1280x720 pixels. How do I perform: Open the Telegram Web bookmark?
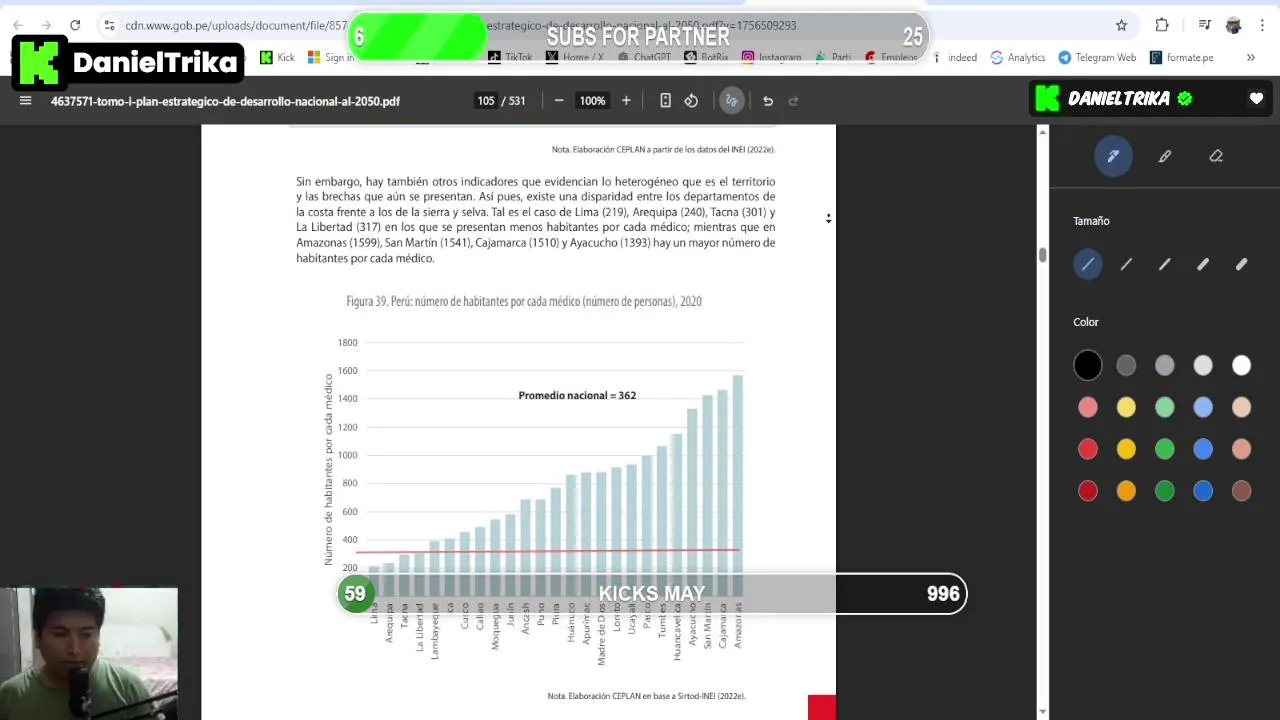(x=1097, y=58)
